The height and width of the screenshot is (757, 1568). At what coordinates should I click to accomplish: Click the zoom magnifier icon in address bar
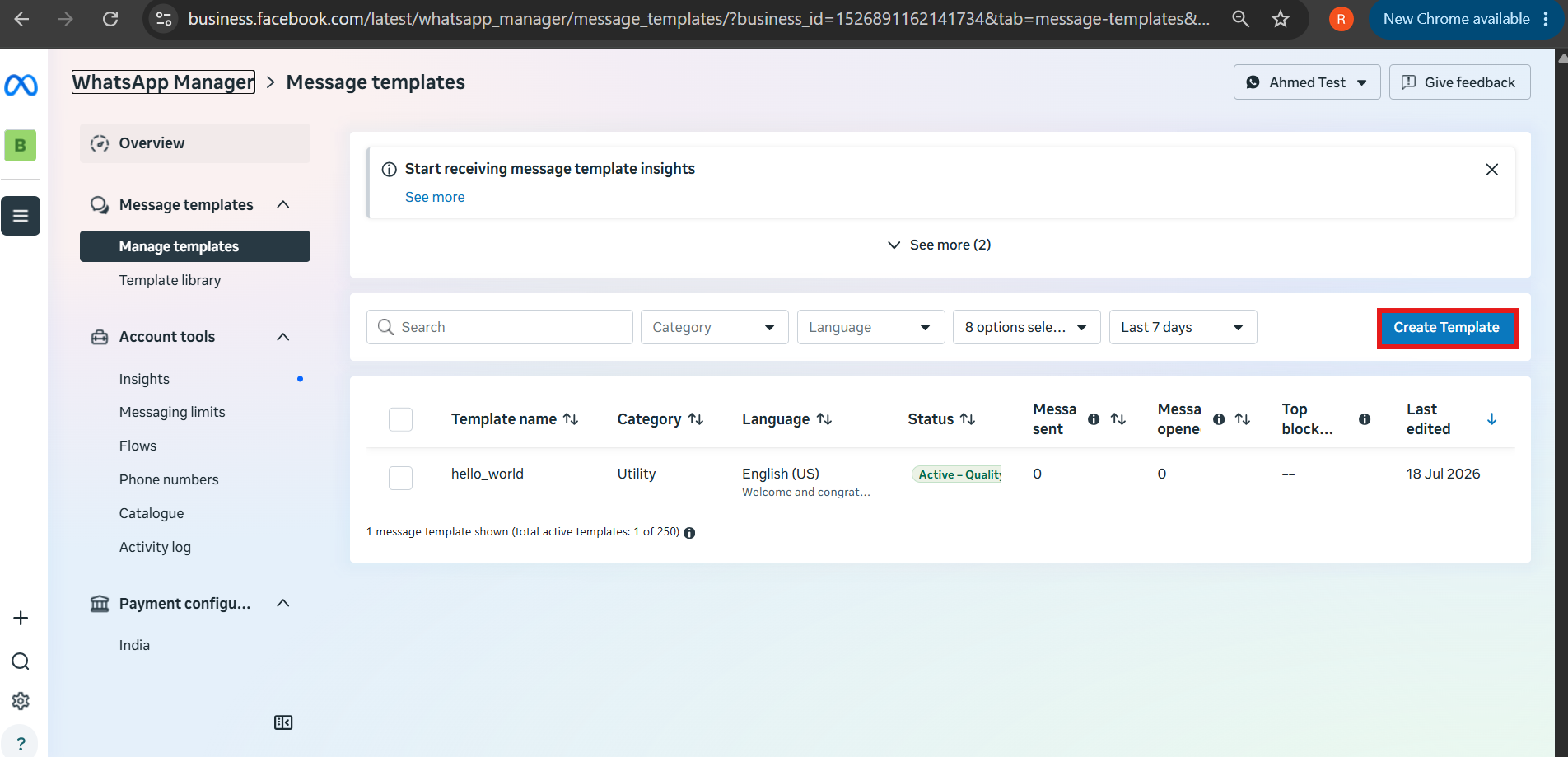pyautogui.click(x=1240, y=19)
